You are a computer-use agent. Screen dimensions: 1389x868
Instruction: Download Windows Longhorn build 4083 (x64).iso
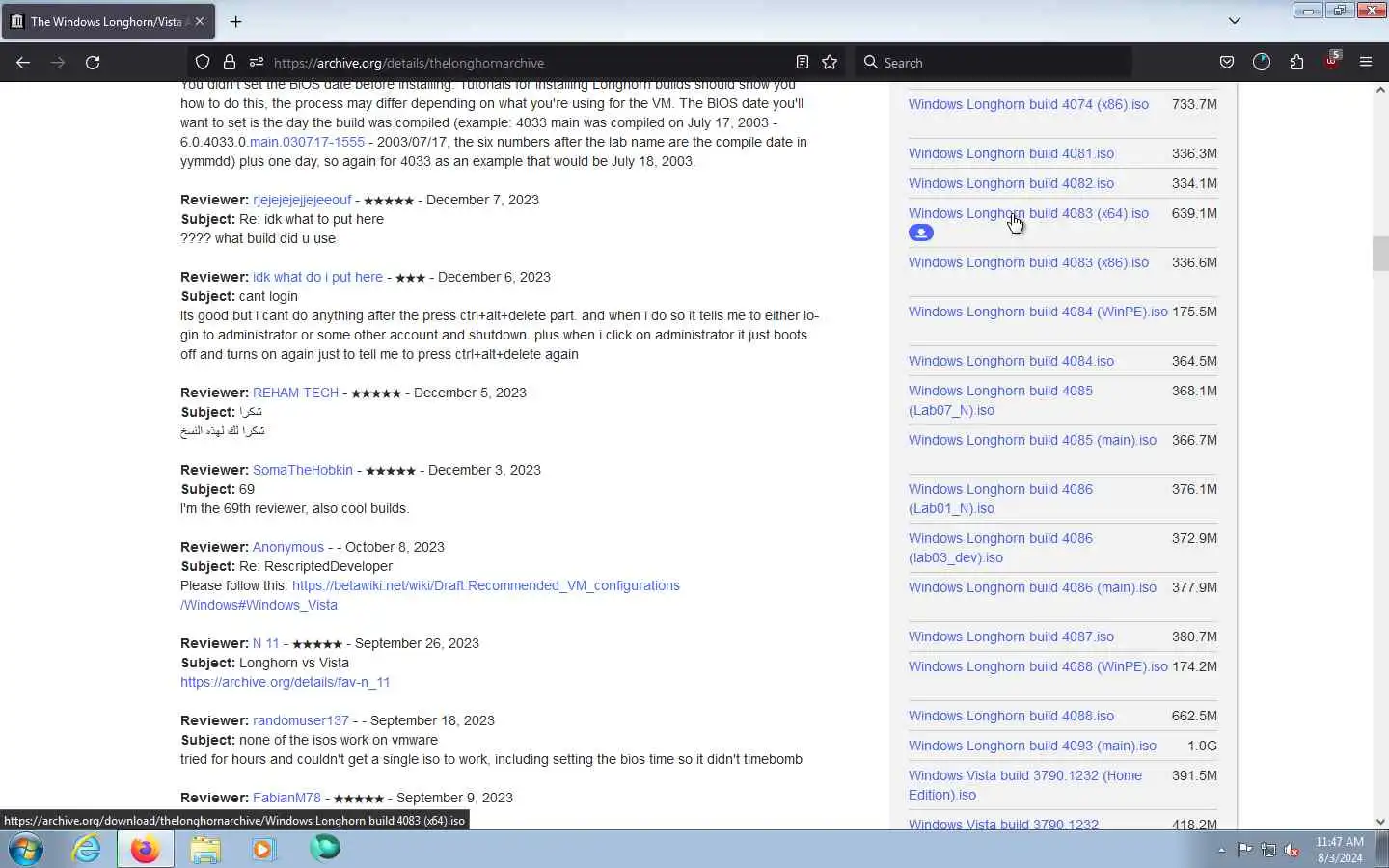tap(1028, 213)
